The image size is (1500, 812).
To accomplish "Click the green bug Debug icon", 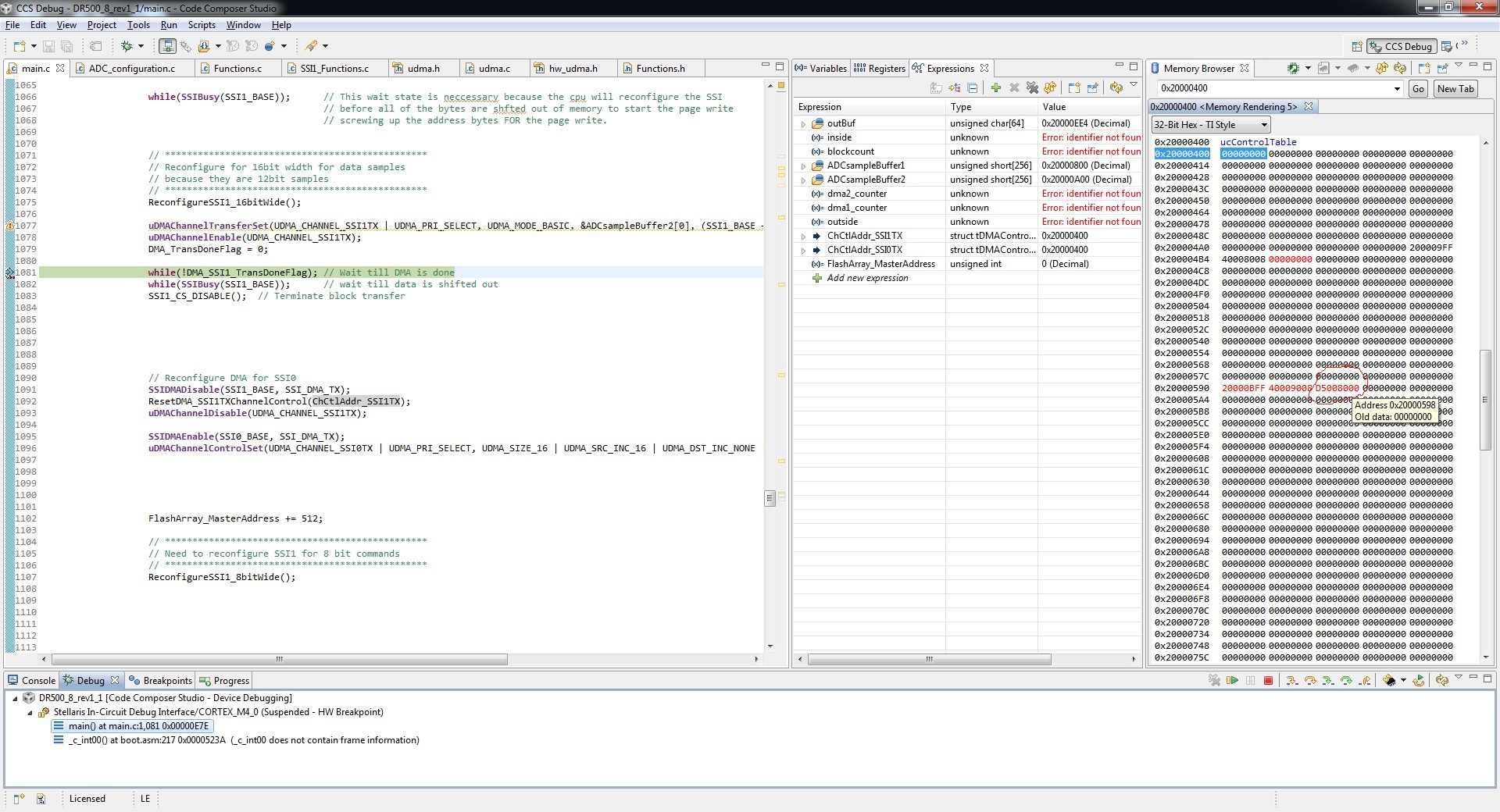I will [126, 47].
